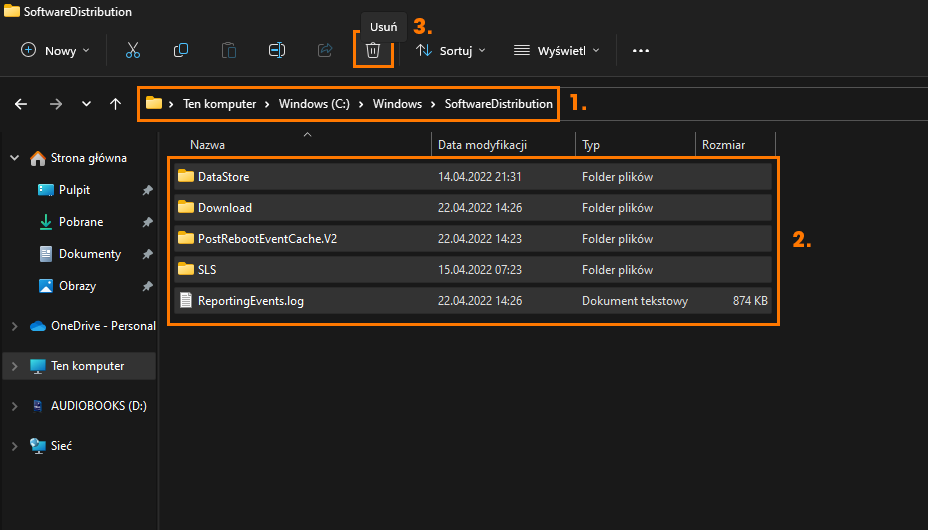Open chevron after Ten komputer breadcrumb
Viewport: 928px width, 530px height.
[x=267, y=104]
